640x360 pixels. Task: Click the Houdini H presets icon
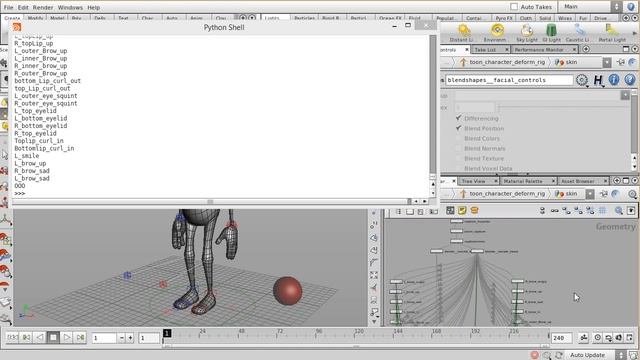click(598, 80)
